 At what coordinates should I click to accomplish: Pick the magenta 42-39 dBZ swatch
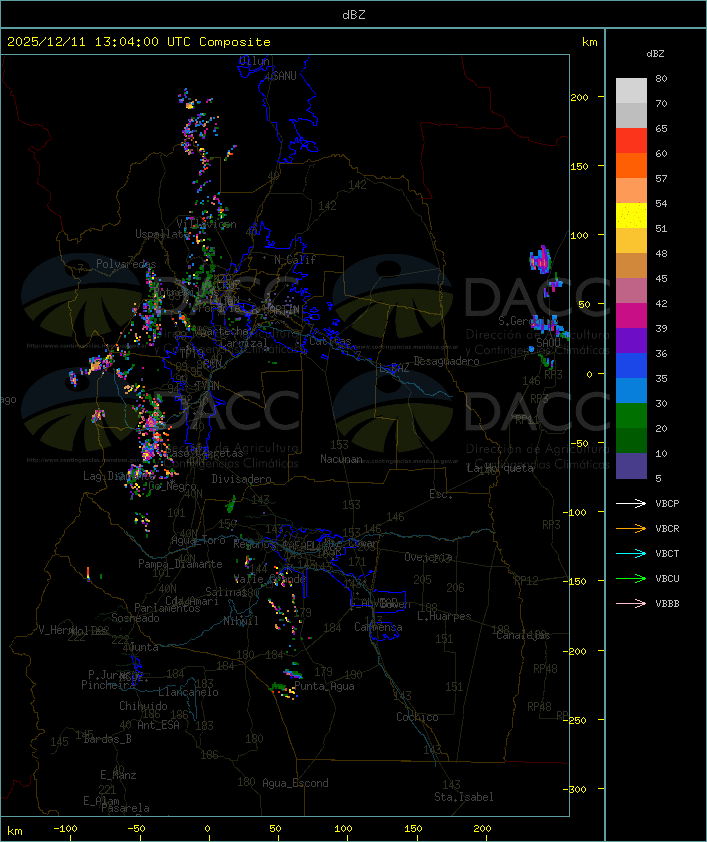(631, 316)
